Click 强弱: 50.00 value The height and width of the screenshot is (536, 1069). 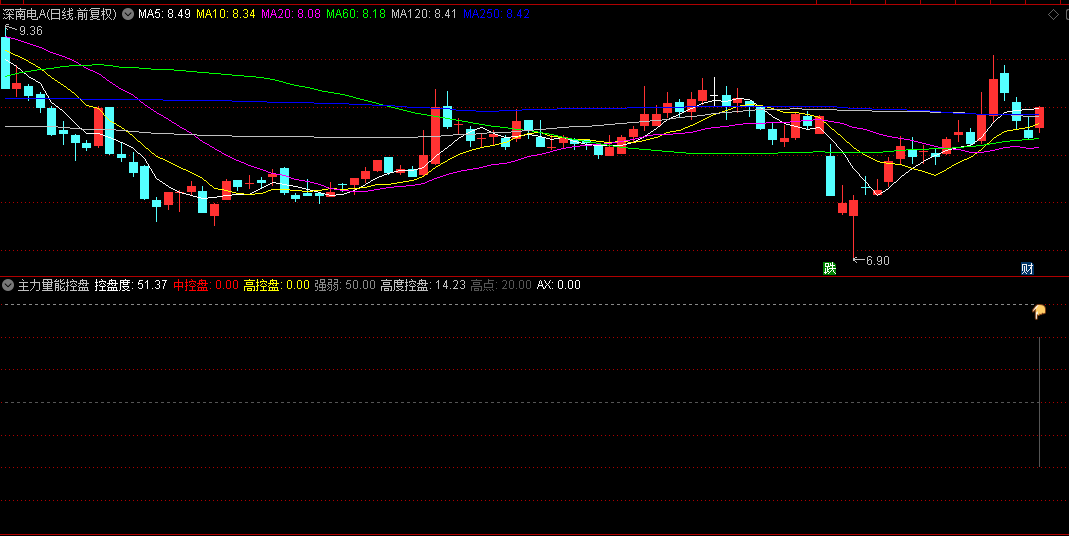(345, 285)
